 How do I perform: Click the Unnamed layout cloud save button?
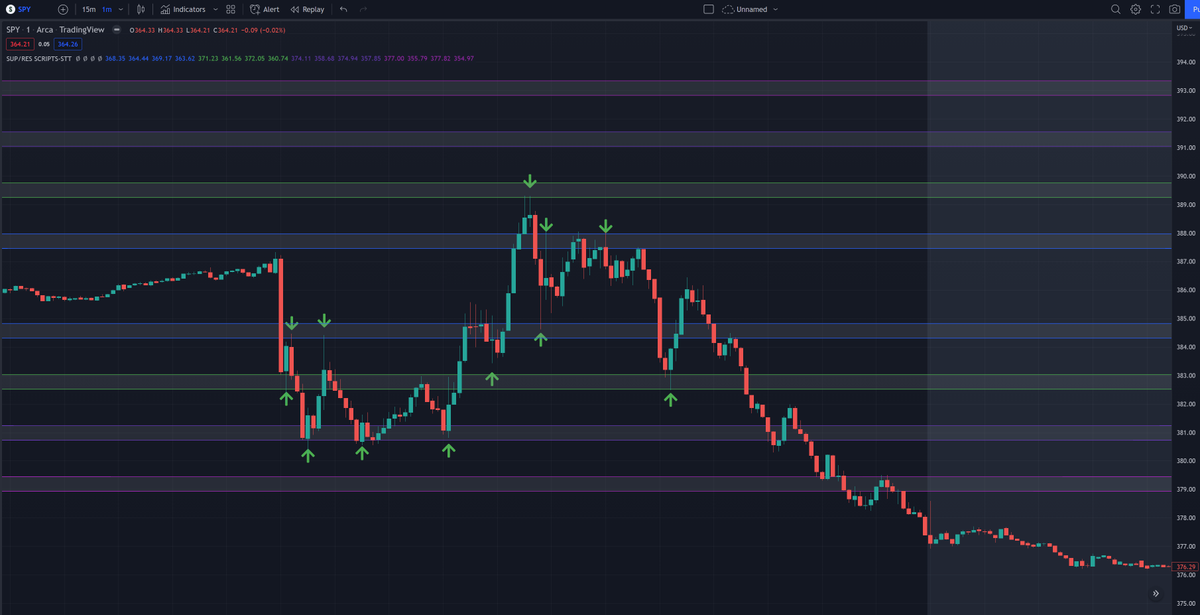click(747, 9)
